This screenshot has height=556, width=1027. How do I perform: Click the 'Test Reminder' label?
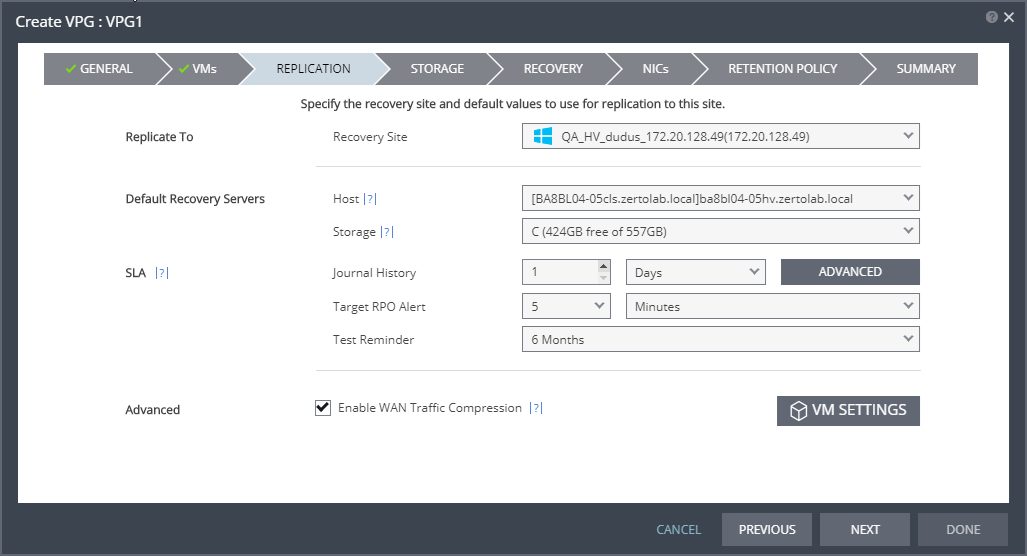pos(373,340)
